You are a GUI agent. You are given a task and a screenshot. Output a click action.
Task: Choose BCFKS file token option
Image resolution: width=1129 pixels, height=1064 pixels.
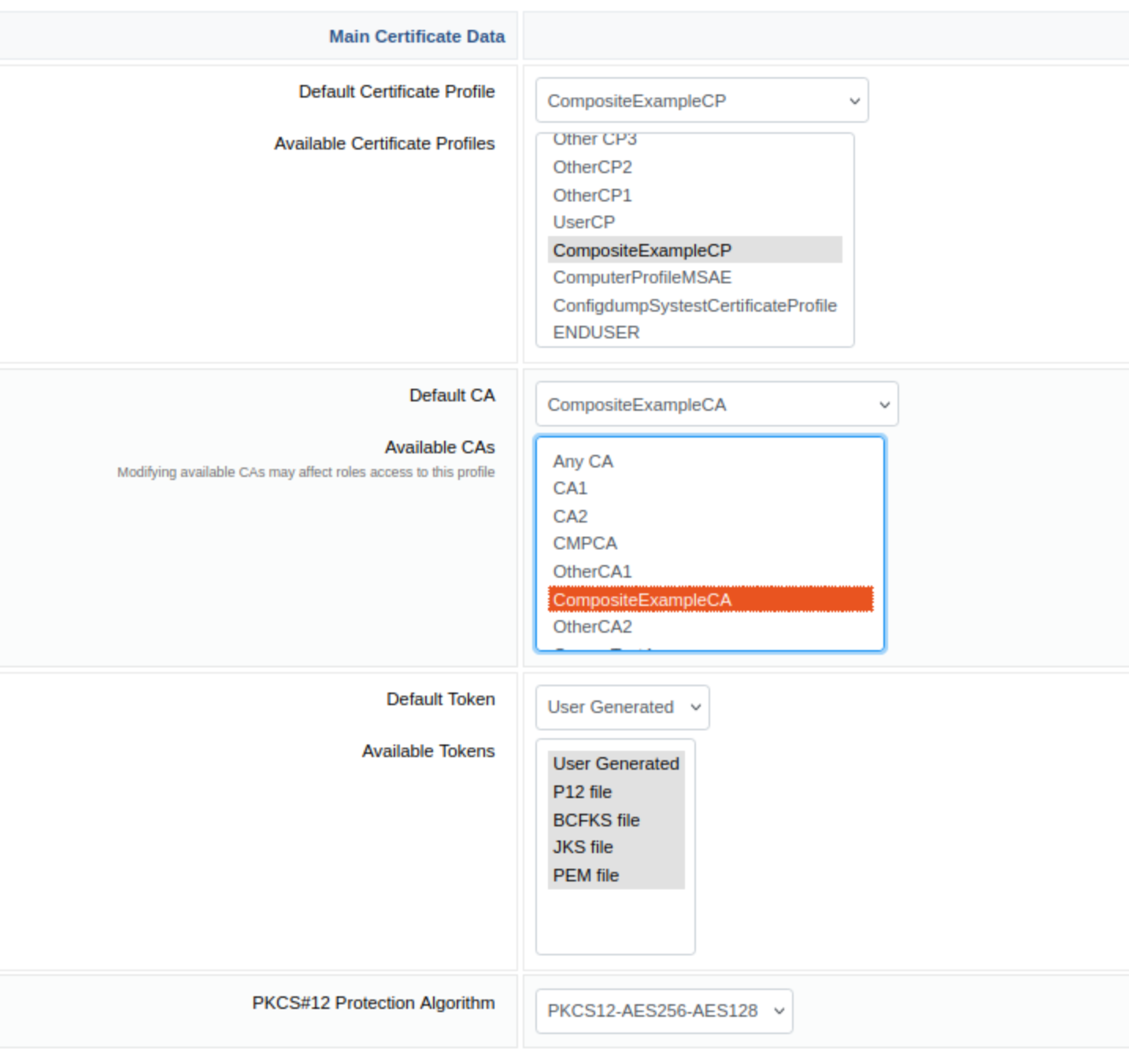pos(596,820)
